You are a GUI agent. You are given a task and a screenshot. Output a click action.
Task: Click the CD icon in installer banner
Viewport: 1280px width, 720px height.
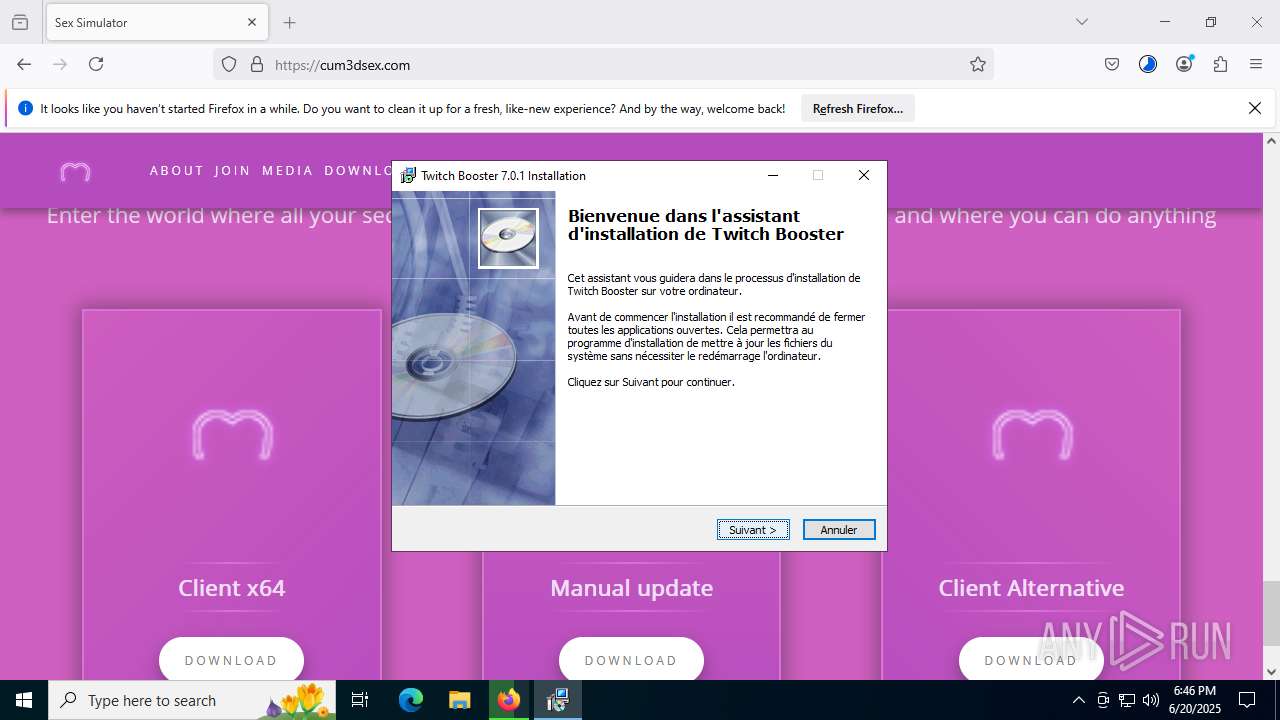(508, 238)
